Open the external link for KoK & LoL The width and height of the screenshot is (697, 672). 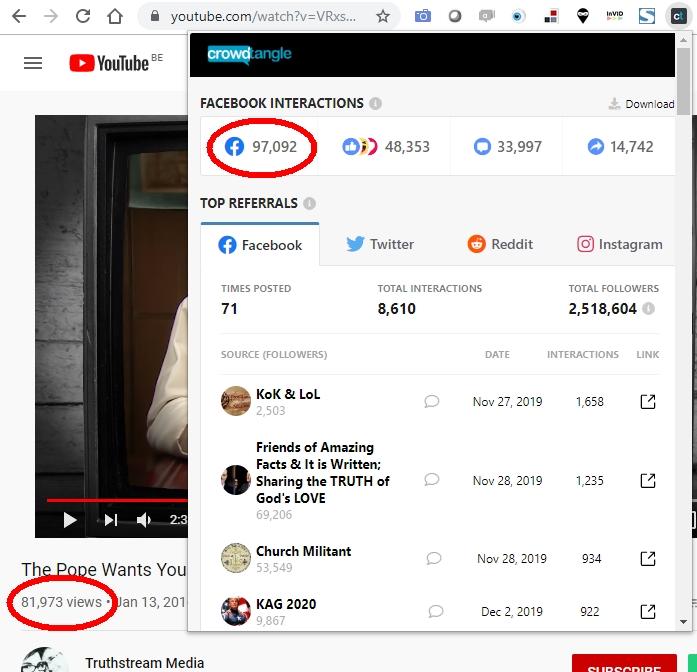648,401
